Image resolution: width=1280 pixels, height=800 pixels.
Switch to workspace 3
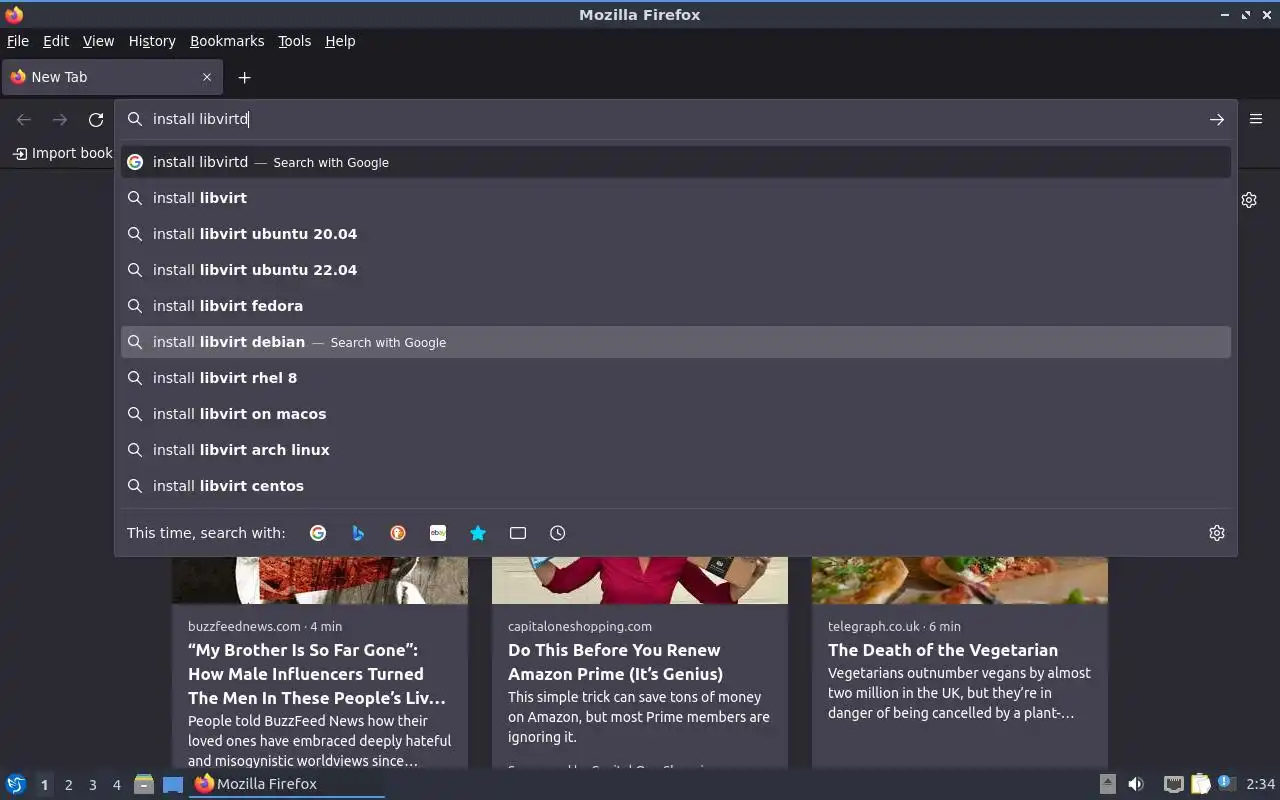(x=92, y=785)
